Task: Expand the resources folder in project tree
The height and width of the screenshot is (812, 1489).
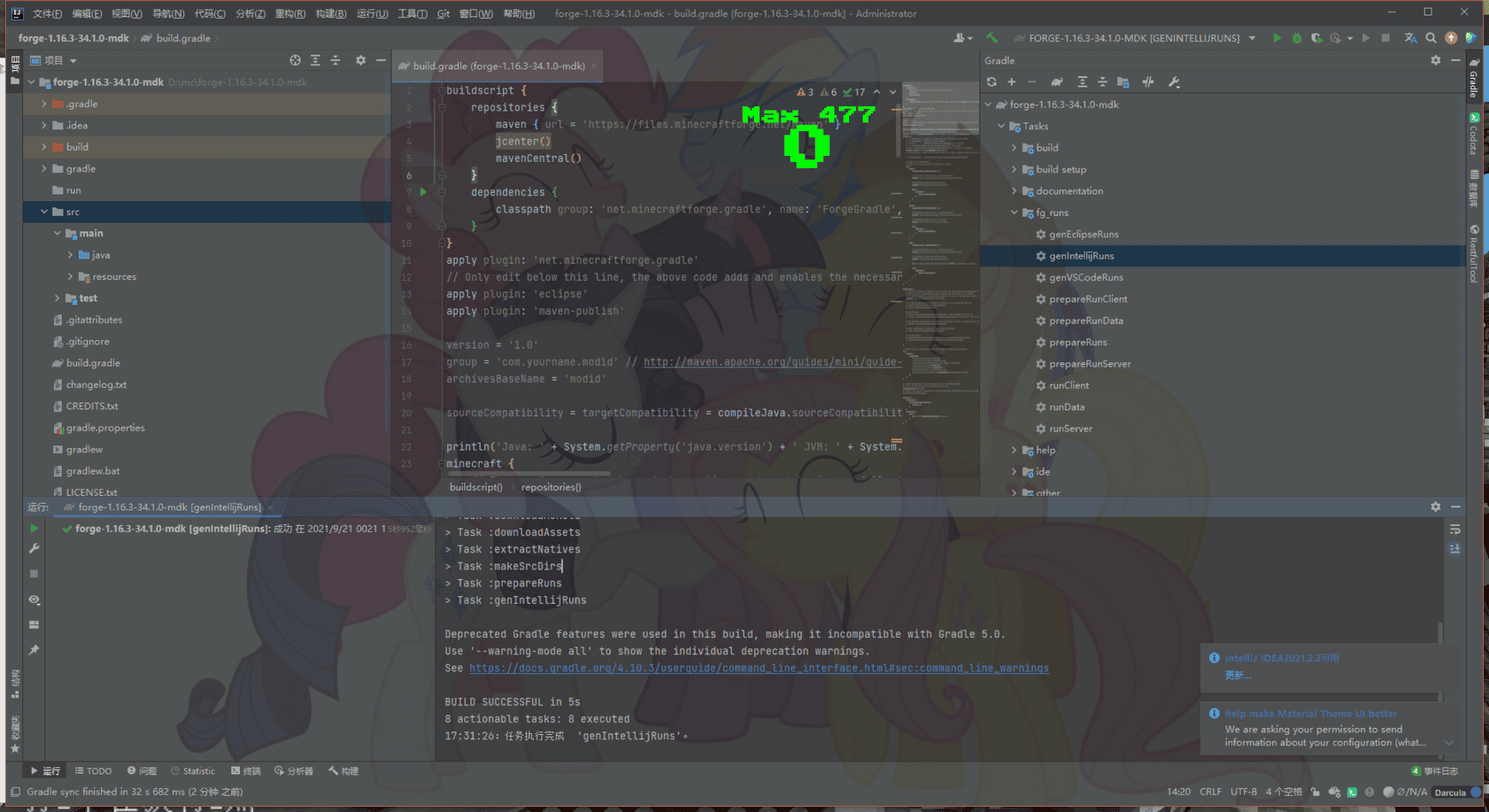Action: click(70, 277)
